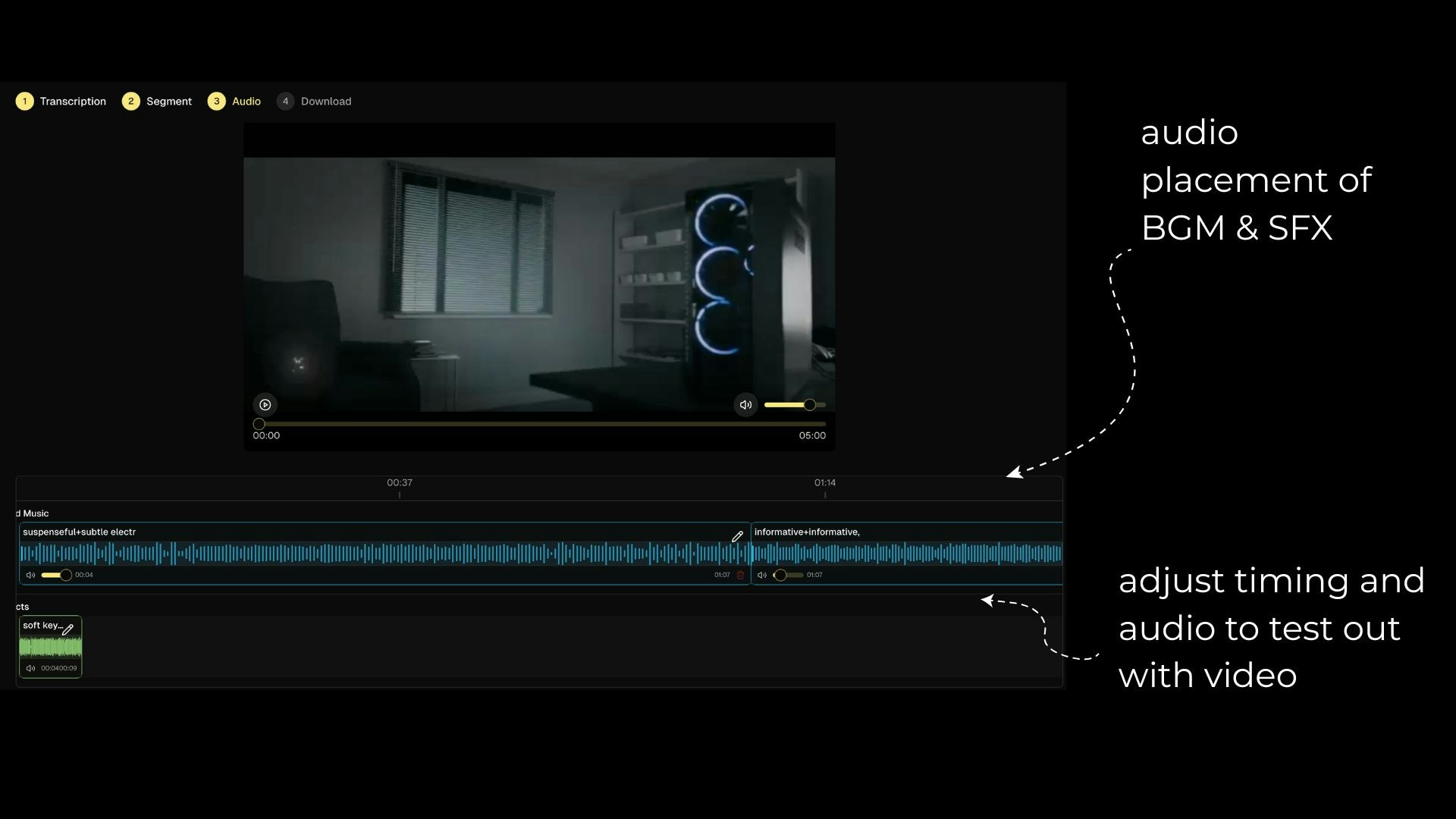Delete the suspenseful+subtle music clip
Image resolution: width=1456 pixels, height=819 pixels.
[741, 576]
